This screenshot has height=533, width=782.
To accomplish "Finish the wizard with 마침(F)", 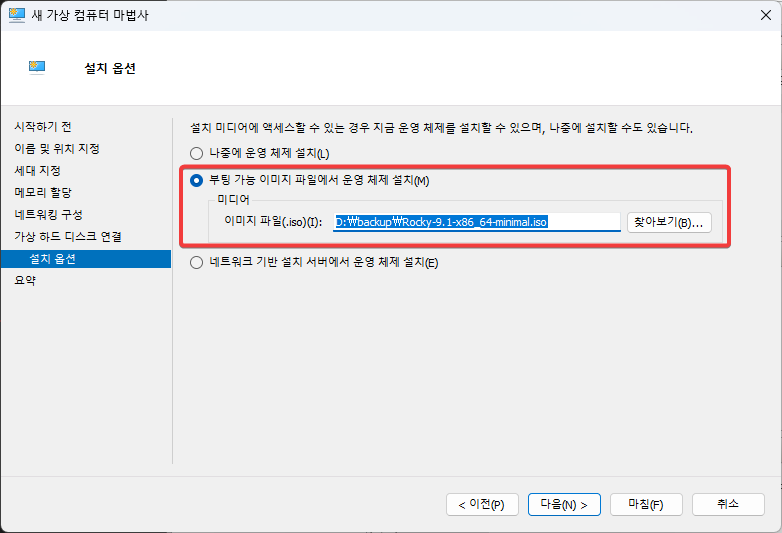I will [x=646, y=504].
